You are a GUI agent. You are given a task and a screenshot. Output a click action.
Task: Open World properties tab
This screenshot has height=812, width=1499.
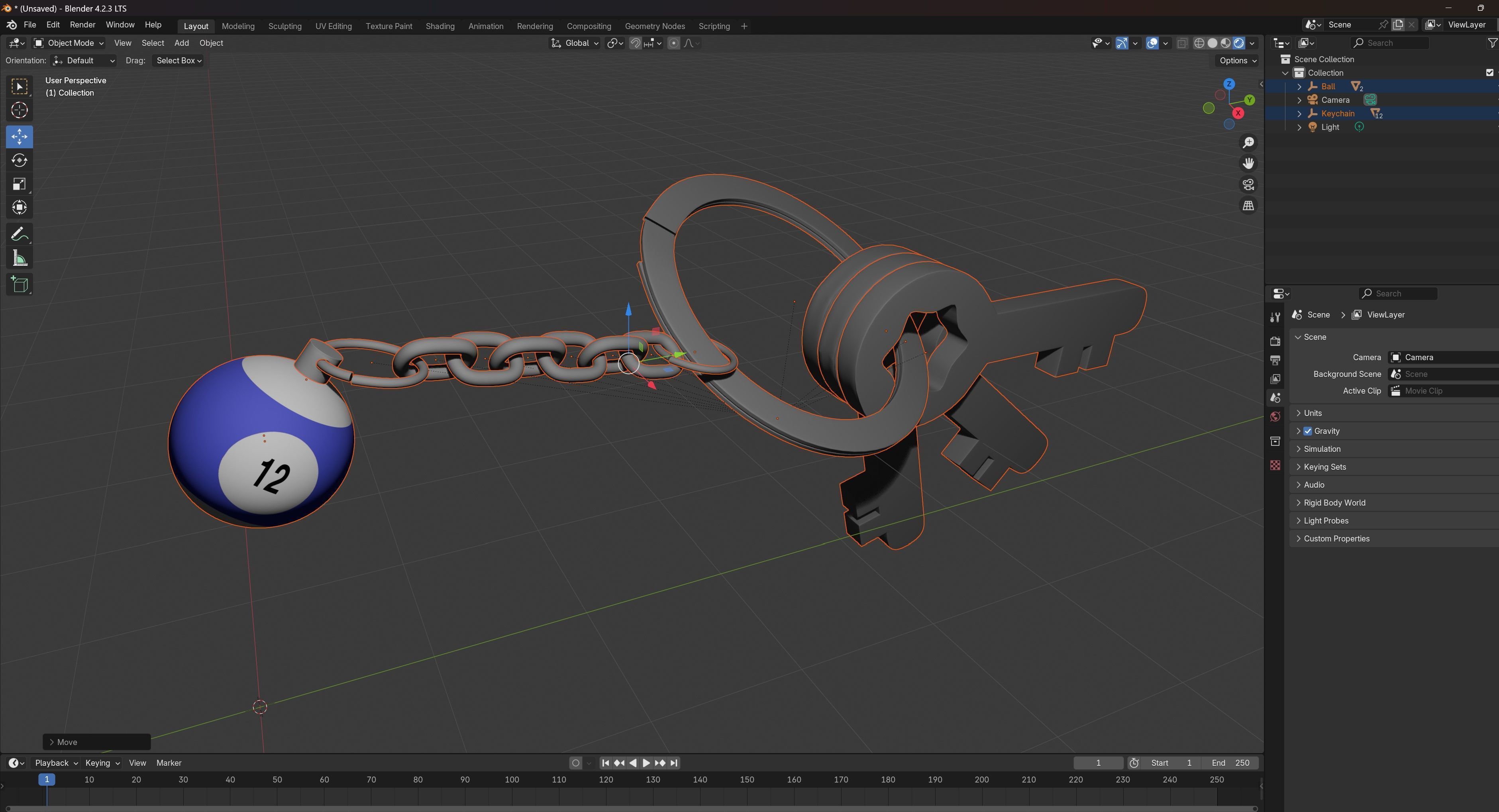[1275, 417]
